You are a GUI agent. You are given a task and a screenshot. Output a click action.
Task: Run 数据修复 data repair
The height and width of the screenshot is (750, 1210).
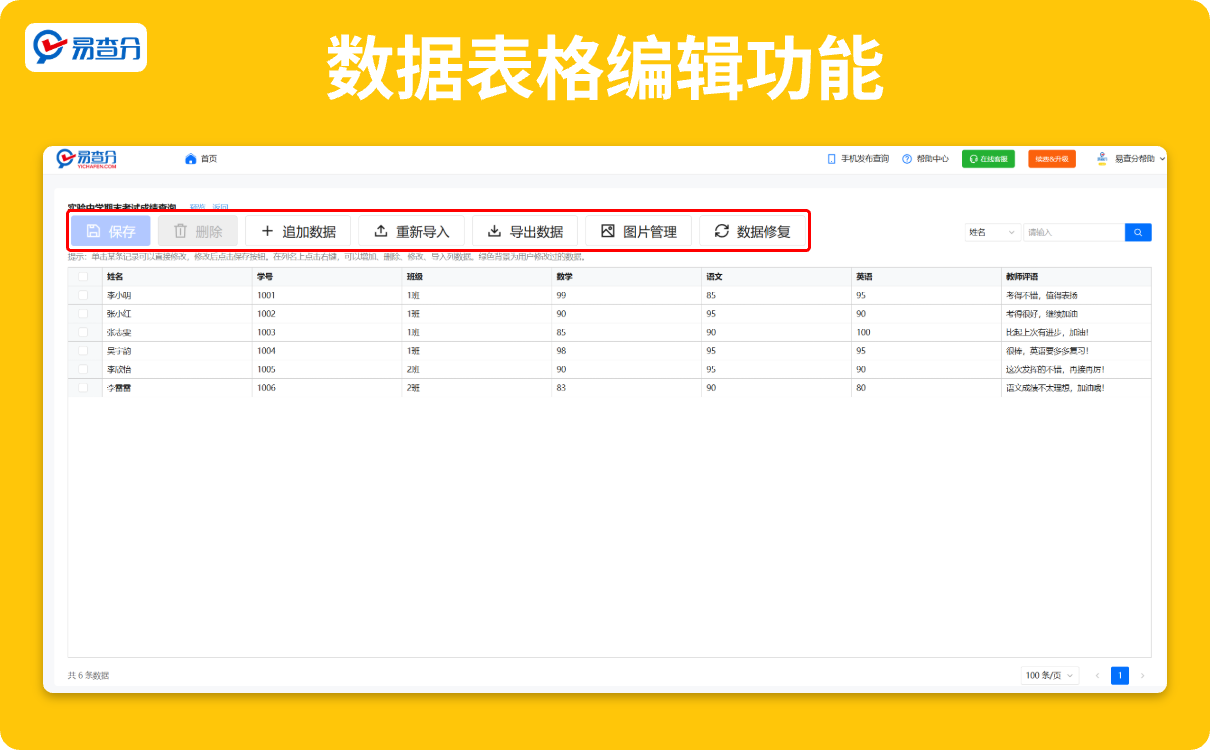tap(750, 231)
